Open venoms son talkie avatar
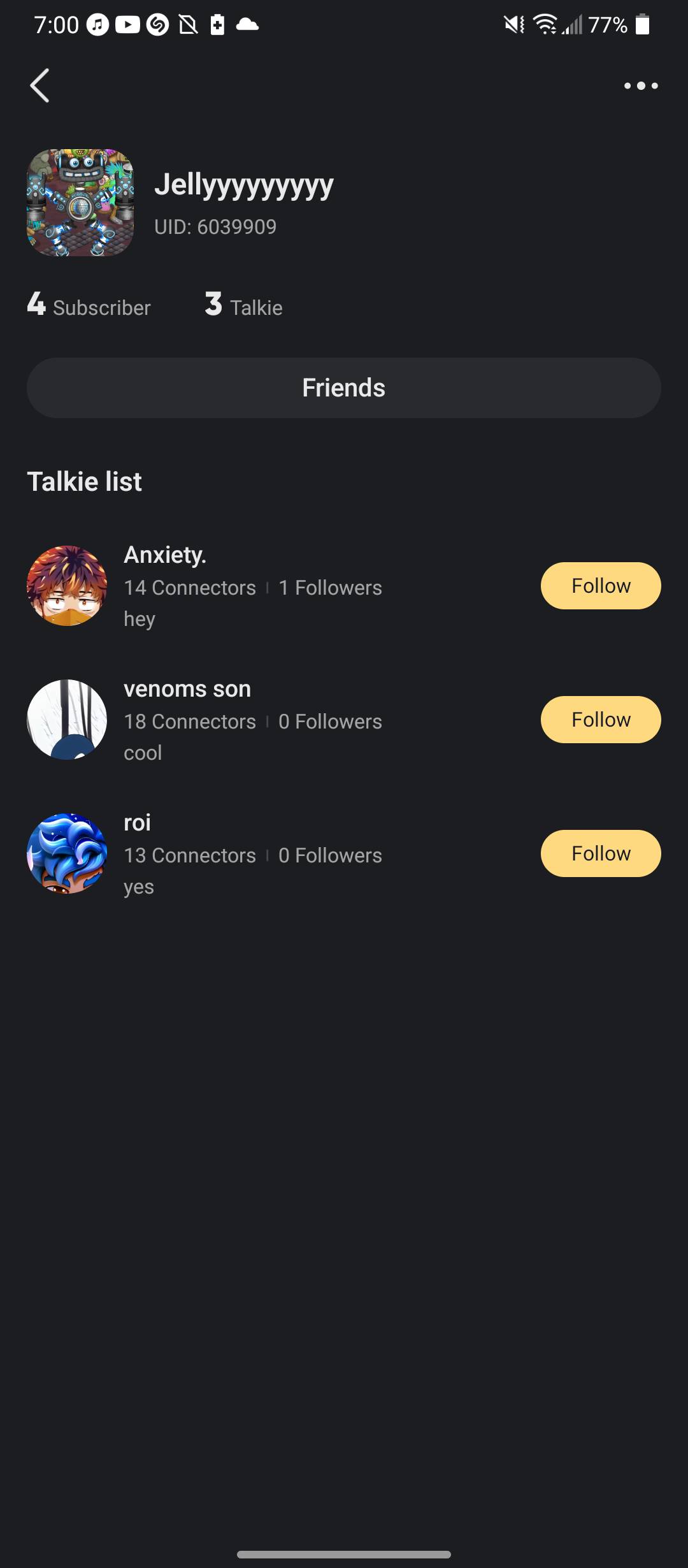The image size is (688, 1568). (67, 720)
